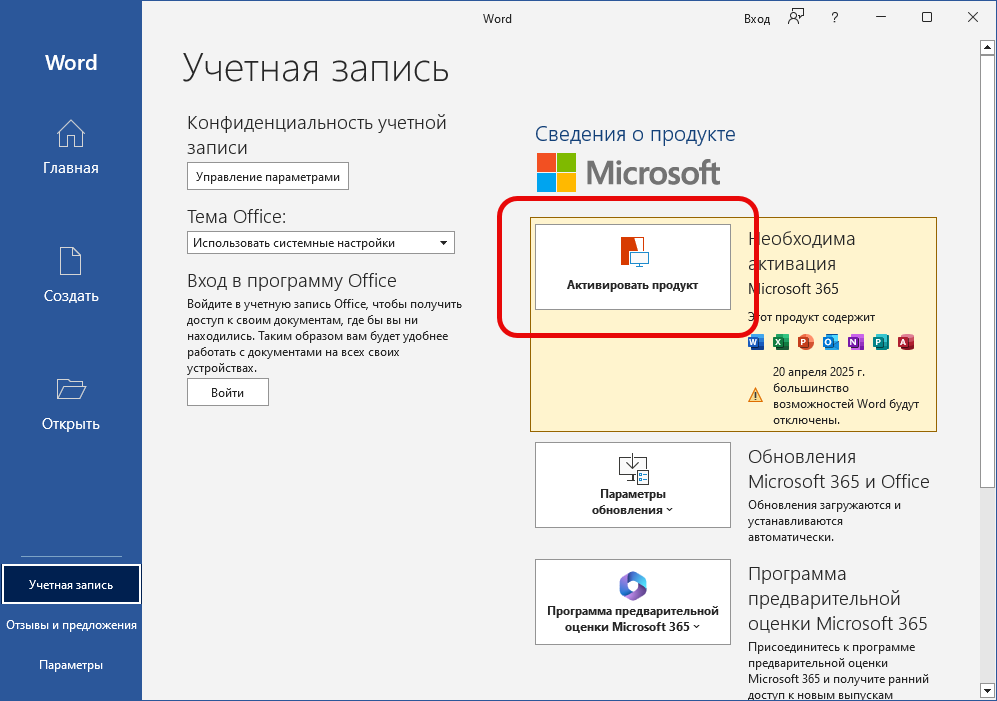997x701 pixels.
Task: Click the Access icon in product list
Action: pos(906,342)
